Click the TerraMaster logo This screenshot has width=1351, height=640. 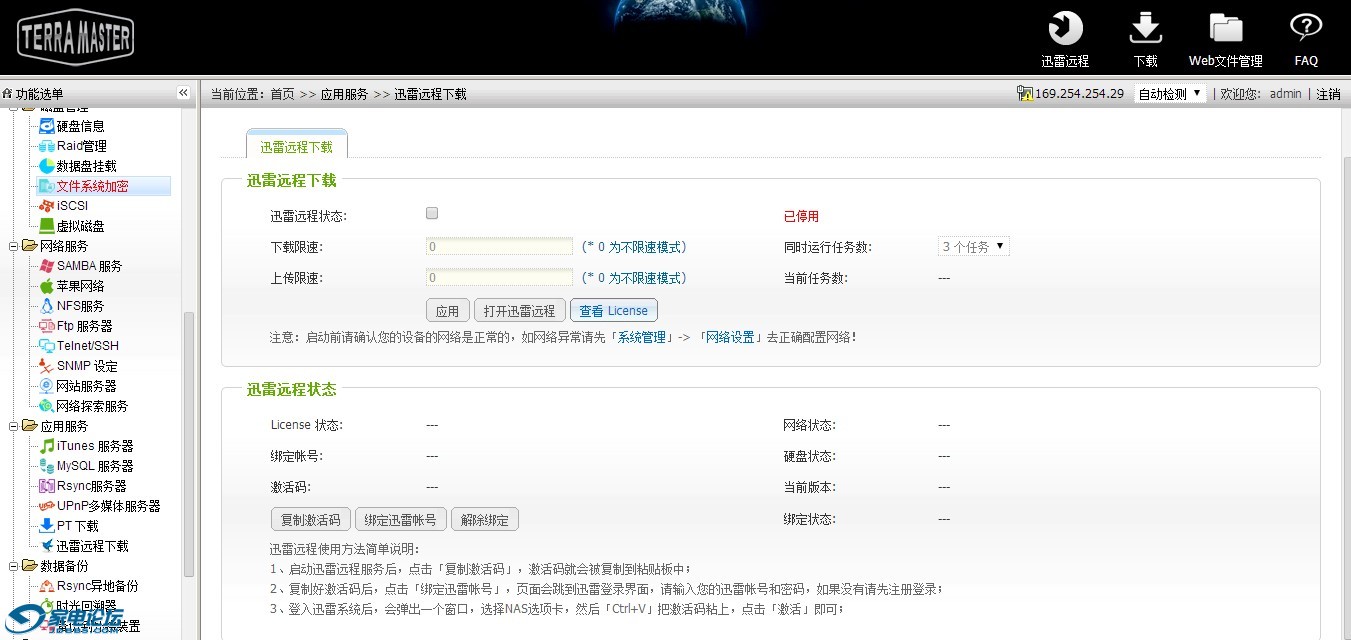point(75,37)
